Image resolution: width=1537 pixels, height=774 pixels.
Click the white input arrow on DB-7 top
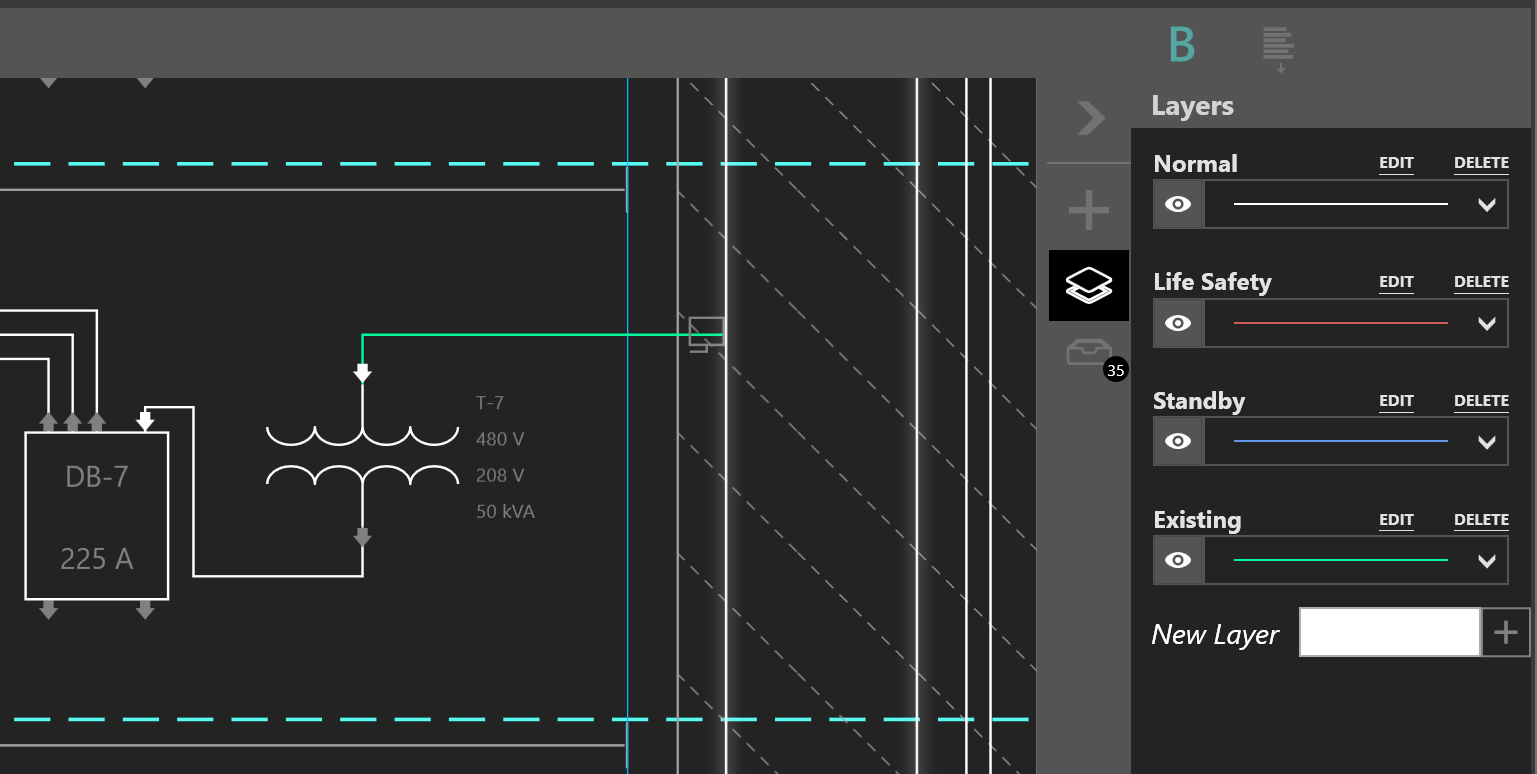pos(145,422)
